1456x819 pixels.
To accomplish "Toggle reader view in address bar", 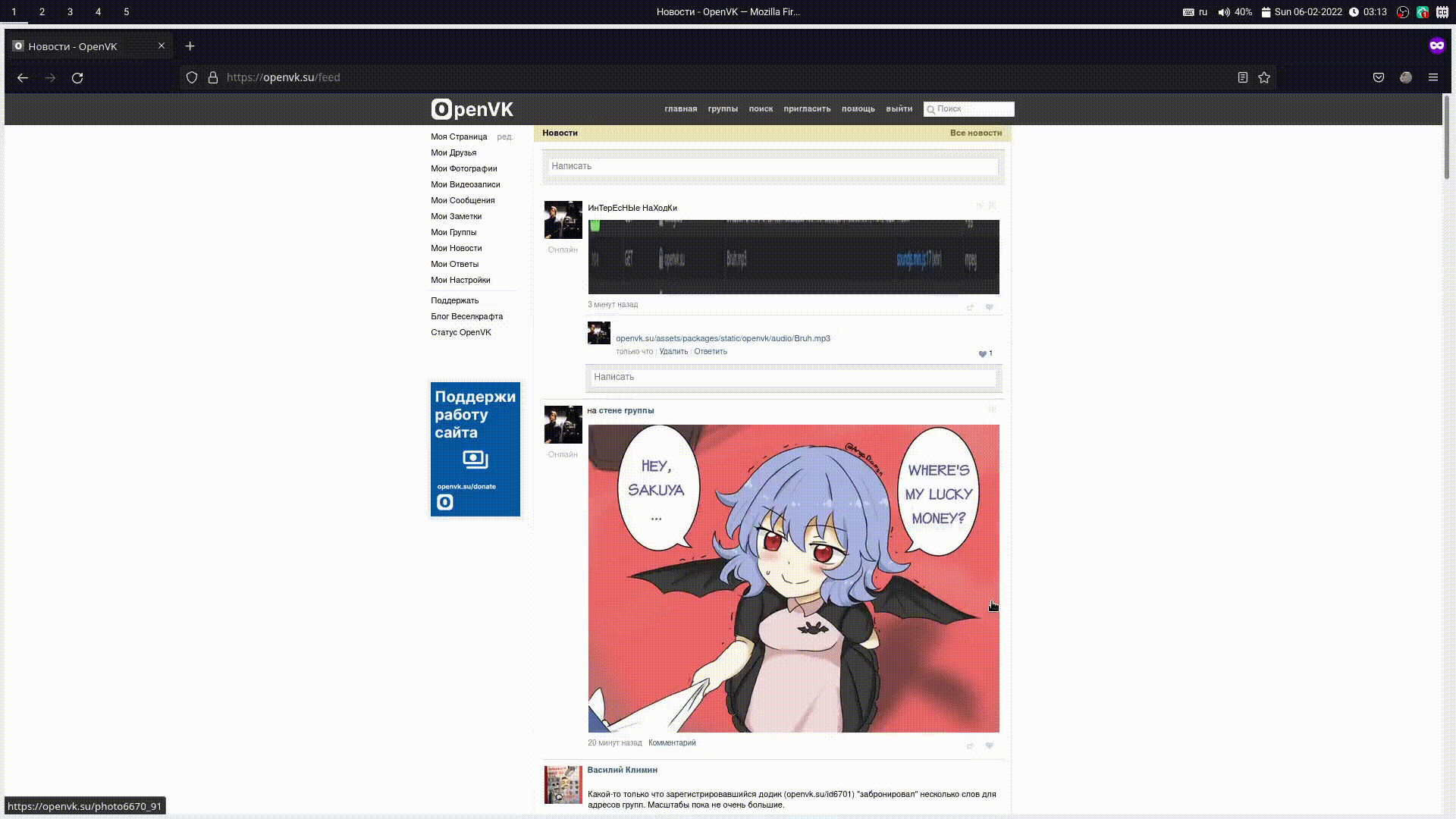I will tap(1242, 77).
